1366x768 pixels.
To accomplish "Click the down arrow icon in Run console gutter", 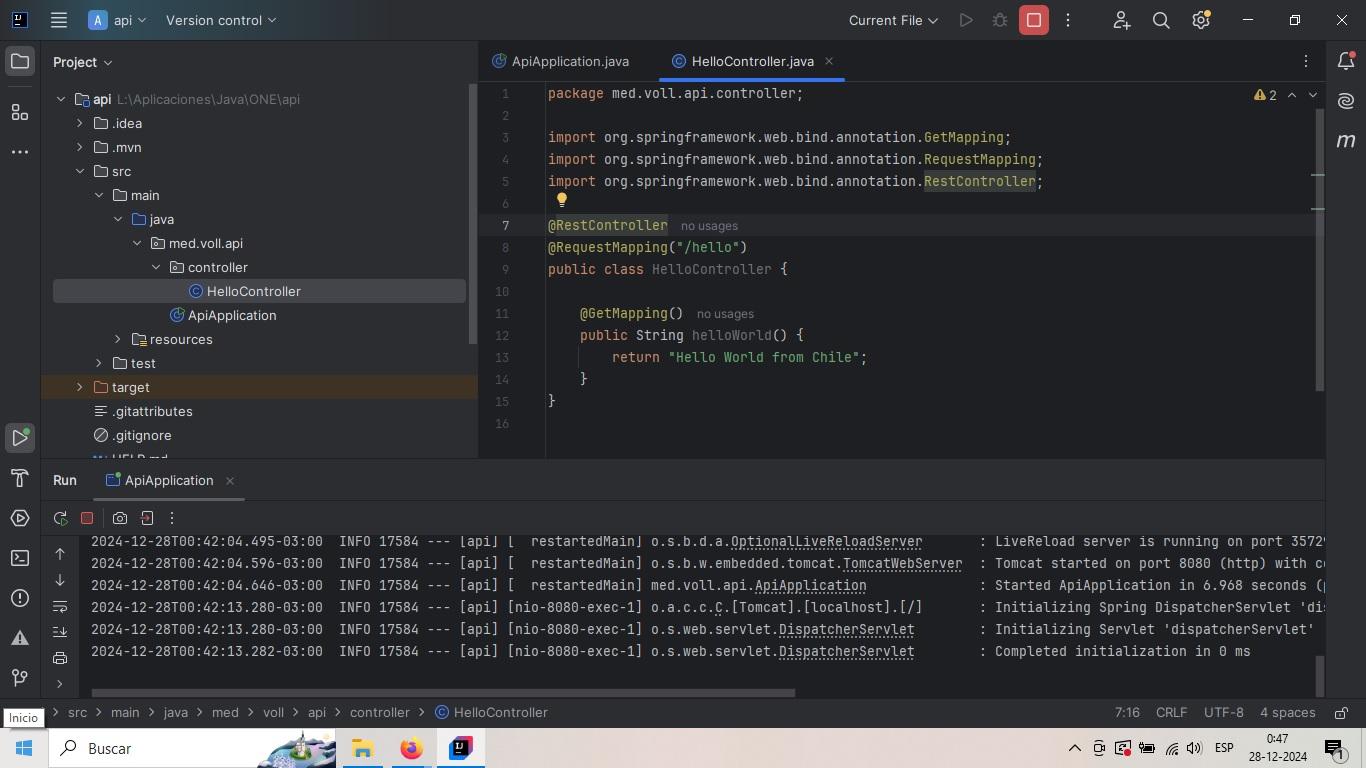I will tap(60, 580).
